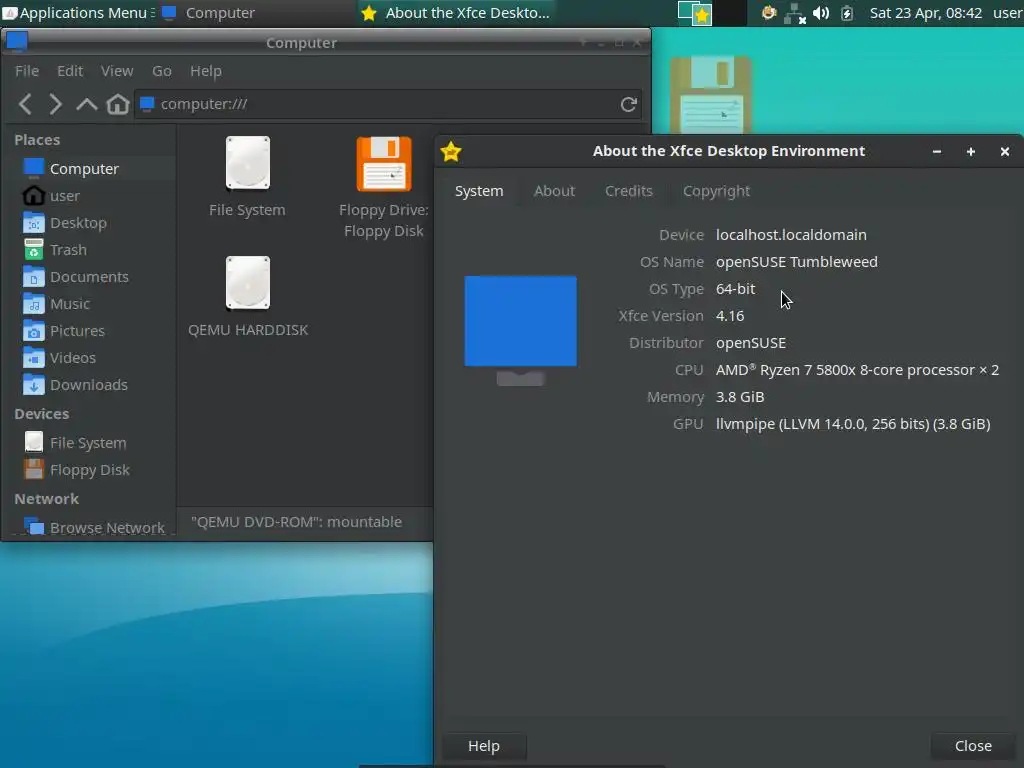Viewport: 1024px width, 768px height.
Task: Open the Go menu in Computer window
Action: point(162,71)
